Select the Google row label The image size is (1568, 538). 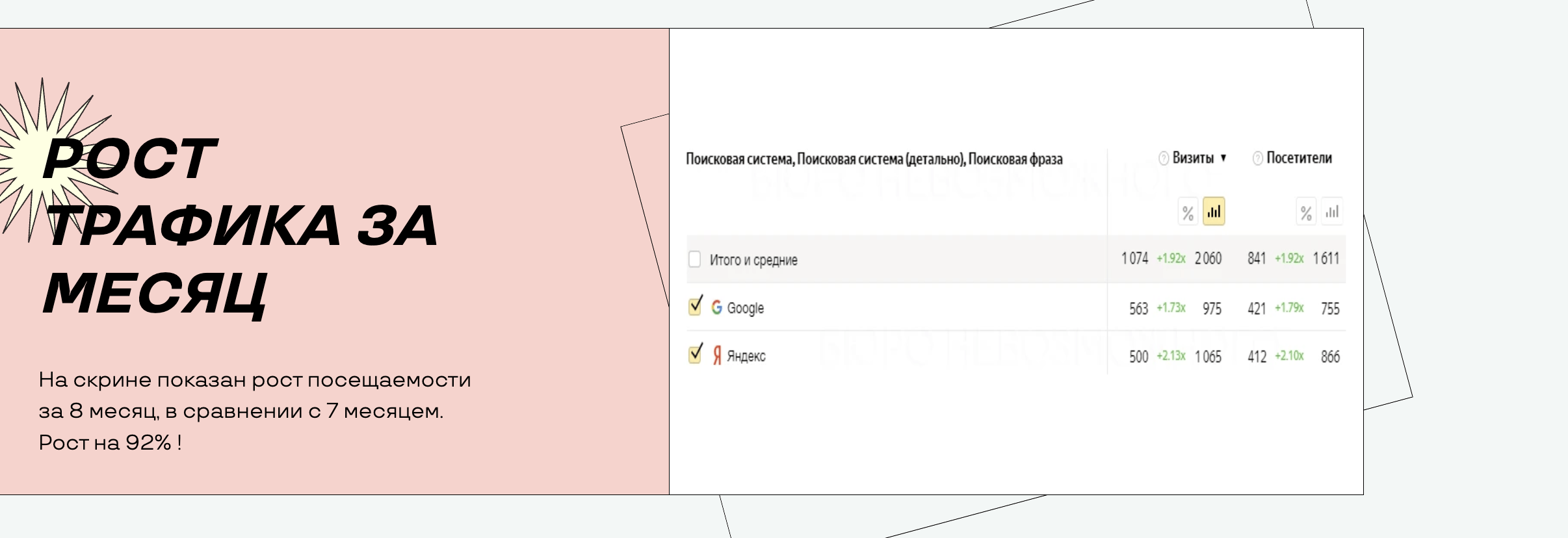(x=745, y=308)
